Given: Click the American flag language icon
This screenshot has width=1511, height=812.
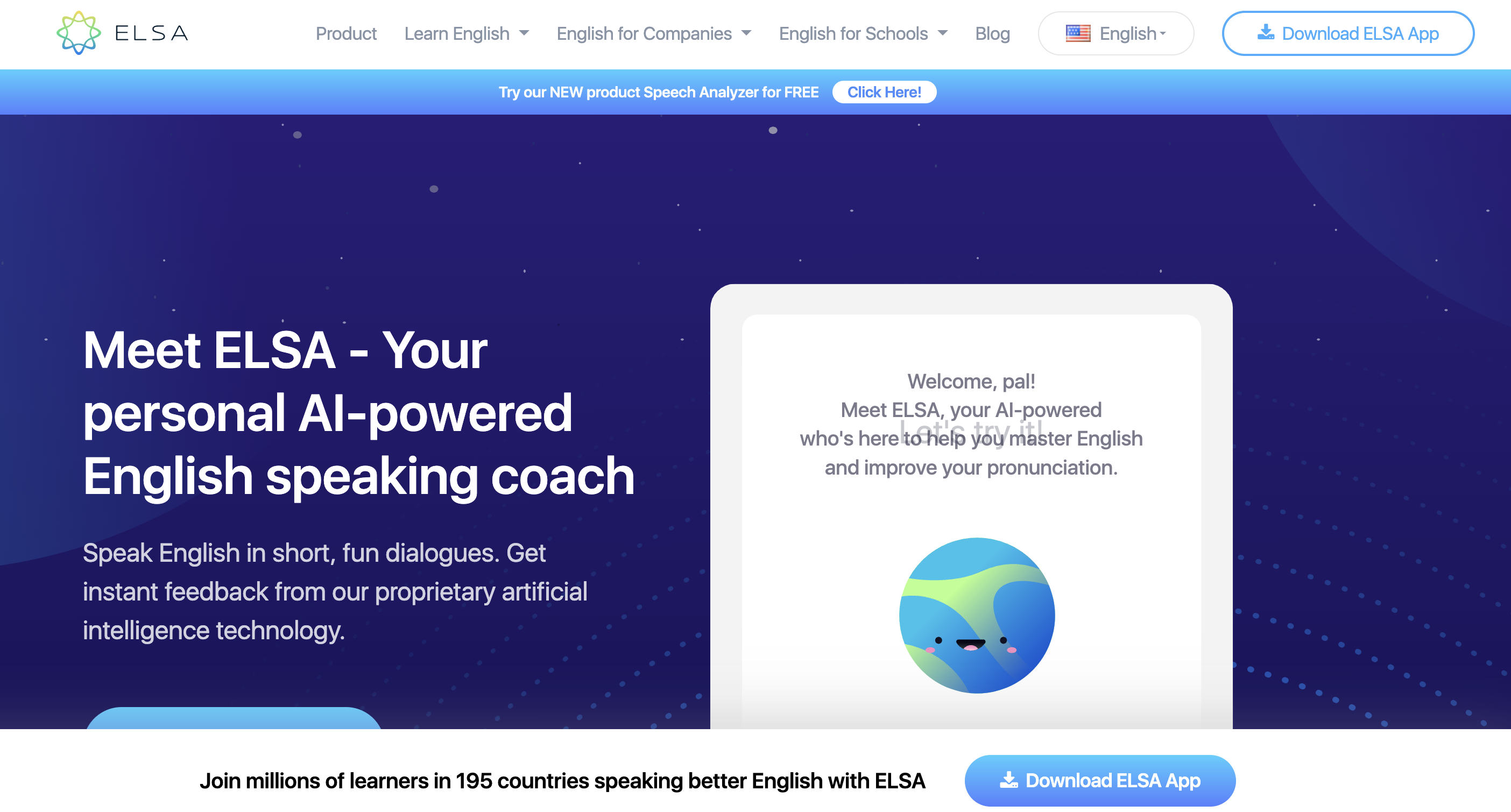Looking at the screenshot, I should click(1078, 33).
